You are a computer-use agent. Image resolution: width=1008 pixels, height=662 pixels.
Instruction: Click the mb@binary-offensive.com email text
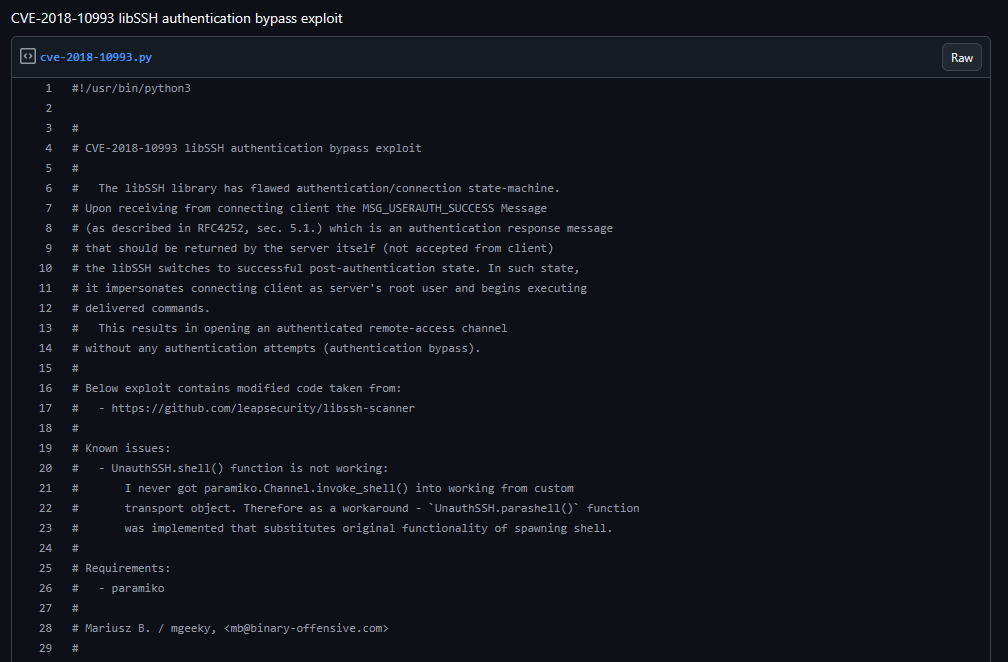point(306,628)
